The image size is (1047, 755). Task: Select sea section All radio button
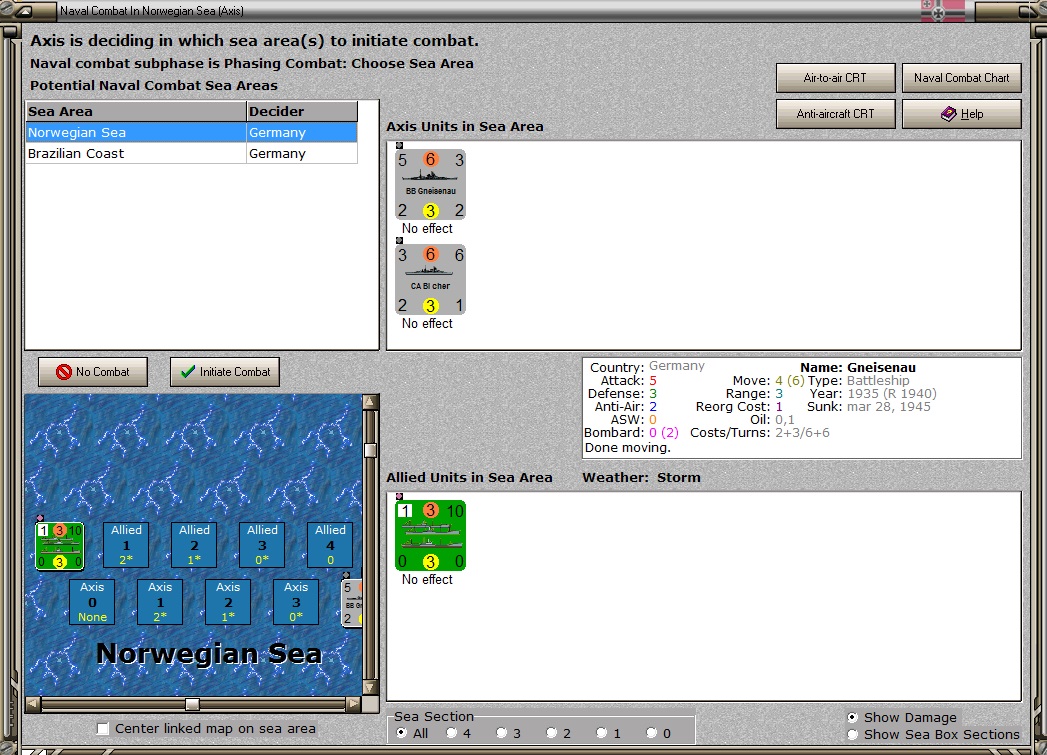point(401,733)
